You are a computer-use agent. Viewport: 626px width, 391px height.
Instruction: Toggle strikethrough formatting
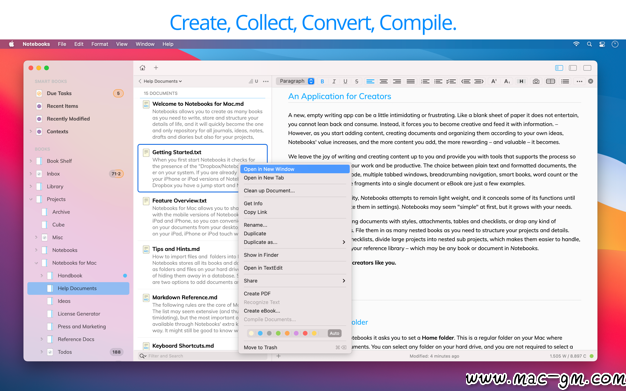357,81
